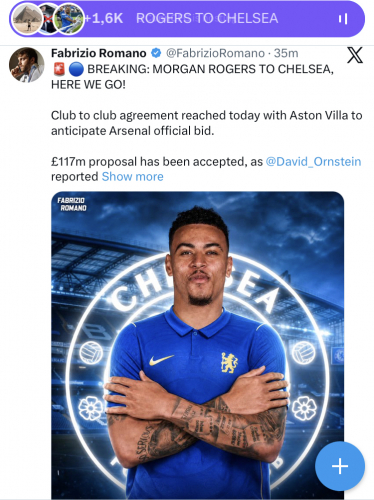Click the X logo icon
The image size is (374, 500).
coord(355,55)
